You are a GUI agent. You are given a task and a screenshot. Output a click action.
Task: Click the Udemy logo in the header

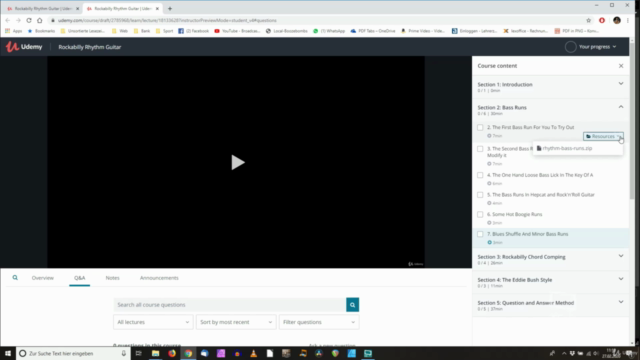pos(24,47)
